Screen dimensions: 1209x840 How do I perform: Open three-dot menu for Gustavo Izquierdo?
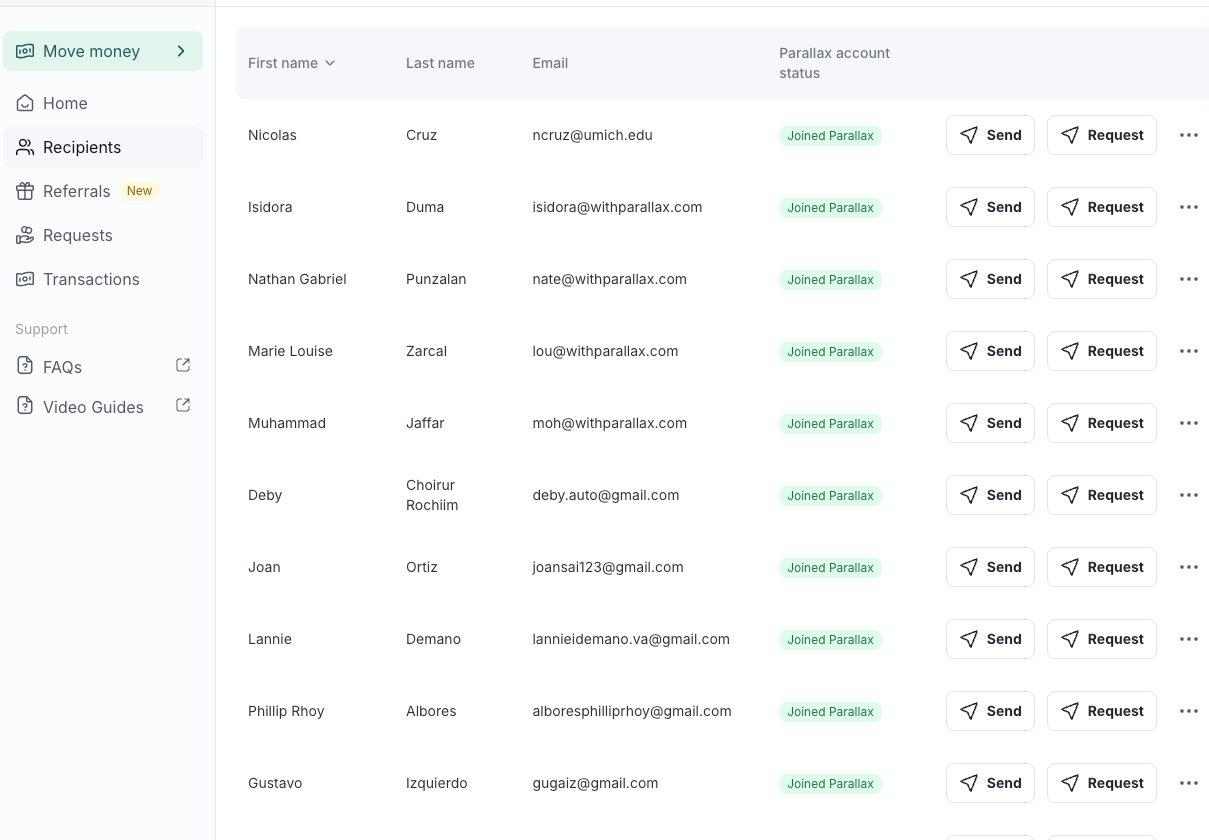coord(1188,783)
